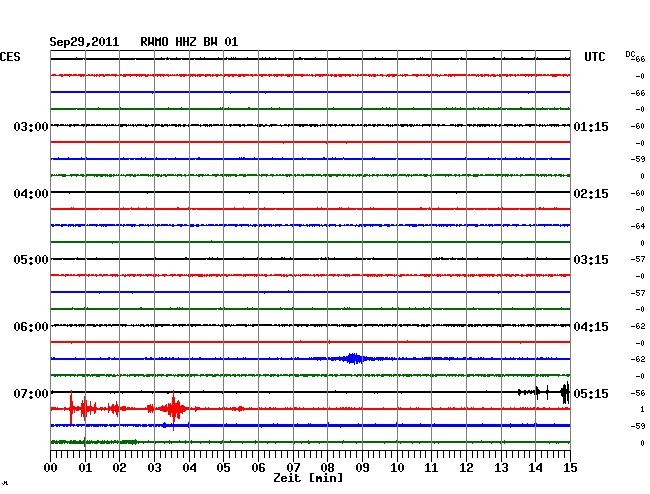Click minute 04 on the time axis
The width and height of the screenshot is (650, 494).
[x=189, y=467]
